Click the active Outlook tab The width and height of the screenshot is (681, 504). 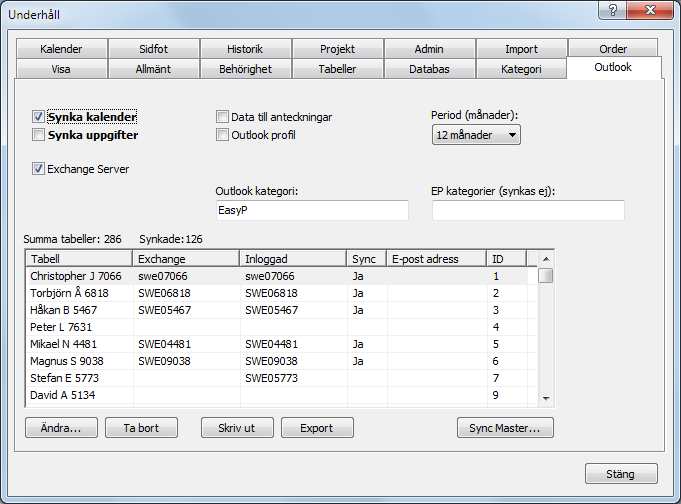click(x=613, y=67)
